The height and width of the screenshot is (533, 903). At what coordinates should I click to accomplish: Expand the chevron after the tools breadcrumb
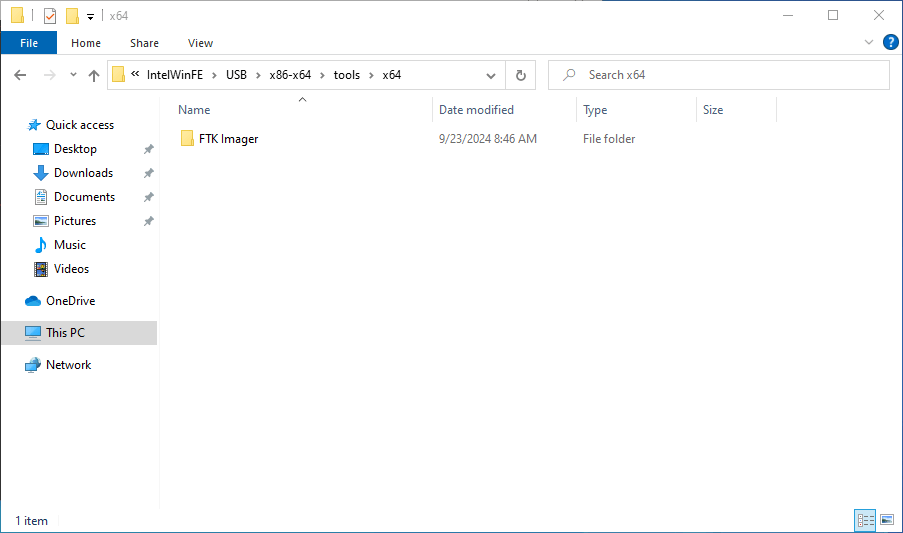coord(371,75)
